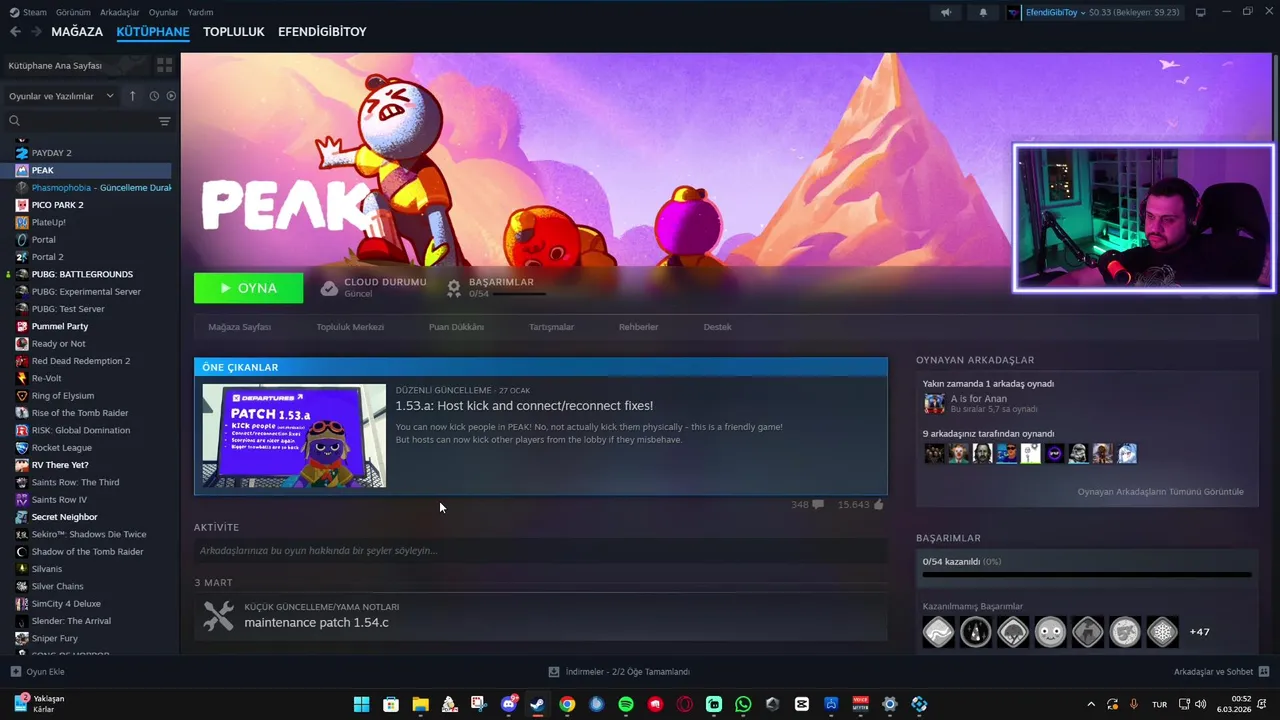
Task: Click the library search magnifier icon
Action: coord(14,121)
